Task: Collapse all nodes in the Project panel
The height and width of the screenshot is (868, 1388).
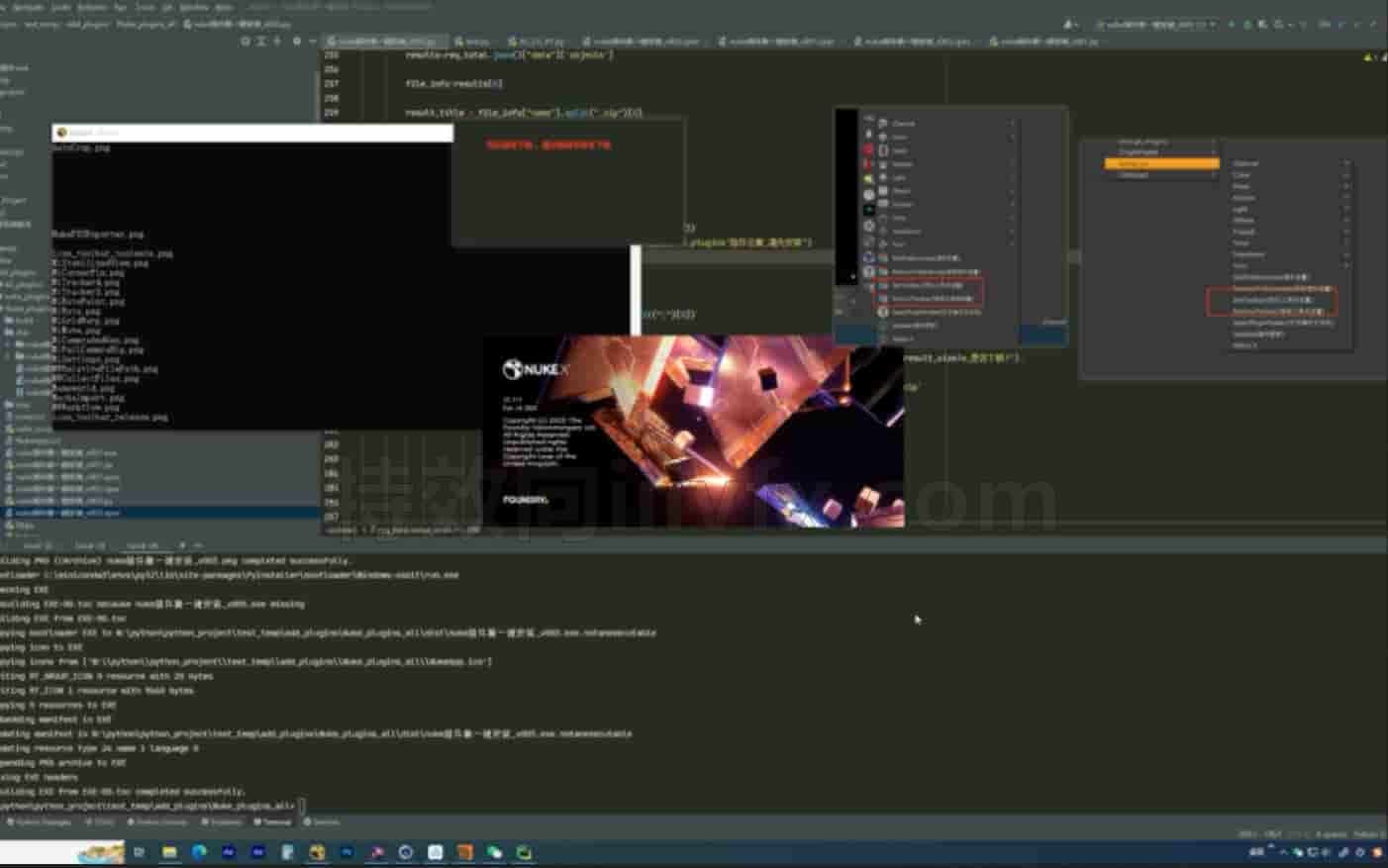Action: (277, 42)
